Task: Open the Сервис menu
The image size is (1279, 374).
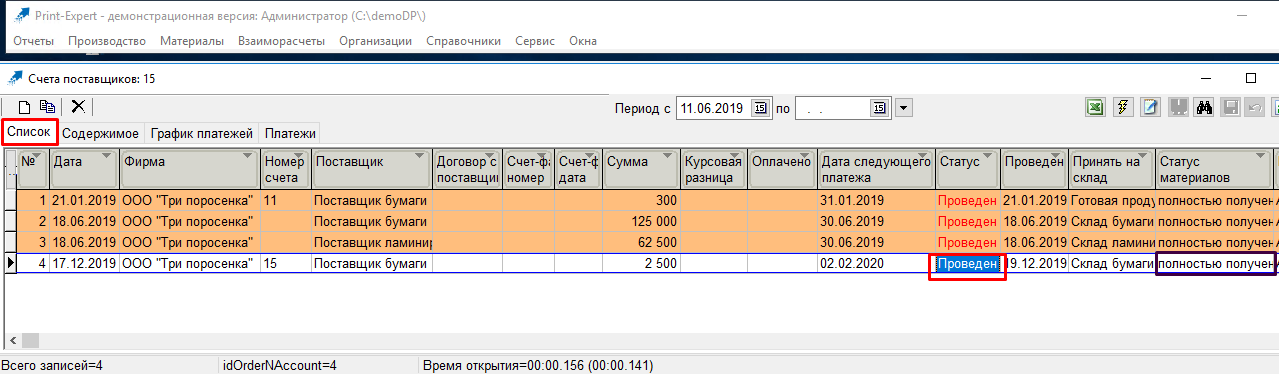Action: pos(535,41)
